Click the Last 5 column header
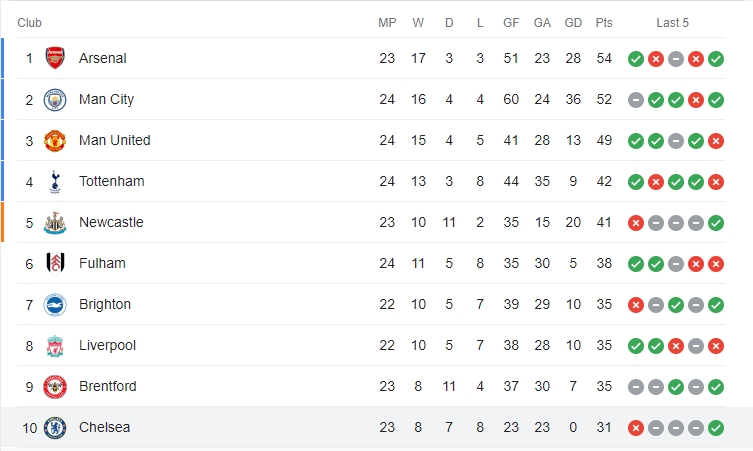The image size is (753, 451). (x=672, y=23)
